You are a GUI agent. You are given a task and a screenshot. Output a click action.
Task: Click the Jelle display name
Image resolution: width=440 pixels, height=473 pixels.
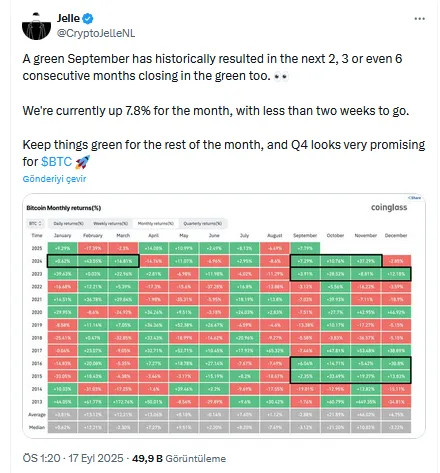[x=68, y=18]
